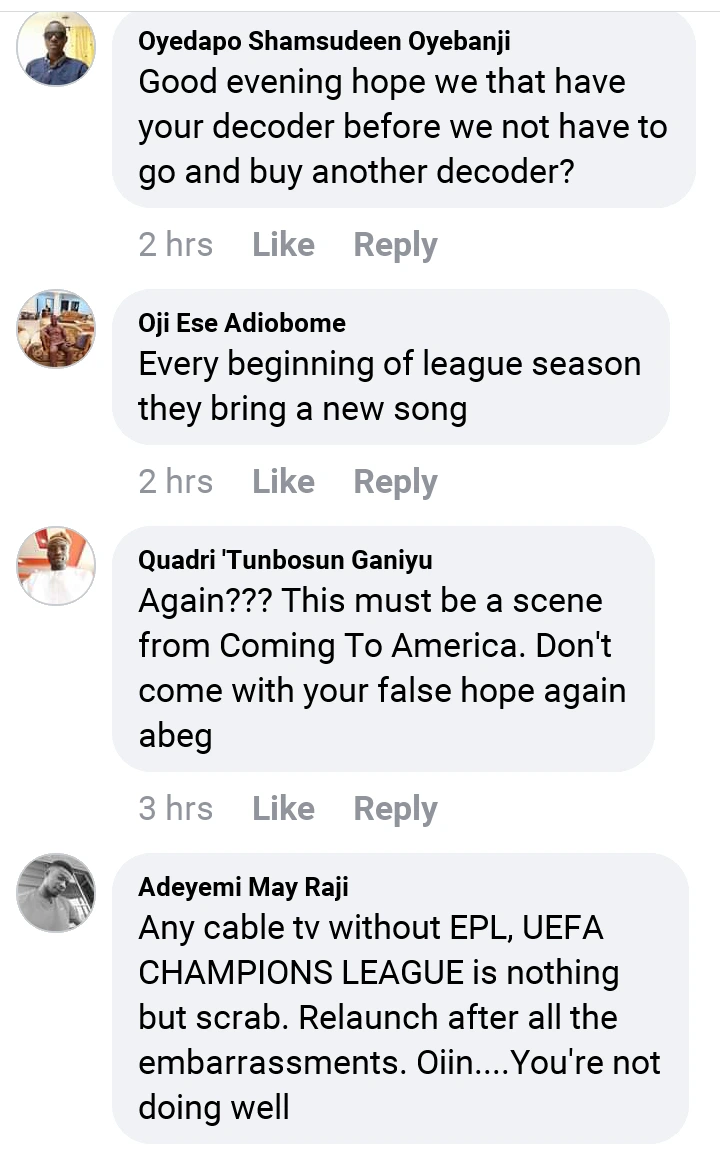Open the '3 hrs' comment timestamp
The width and height of the screenshot is (720, 1149).
point(175,808)
